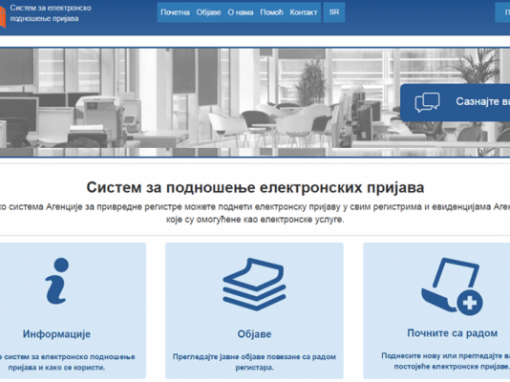Click the orange logo at top left
This screenshot has height=382, width=510.
(x=3, y=17)
